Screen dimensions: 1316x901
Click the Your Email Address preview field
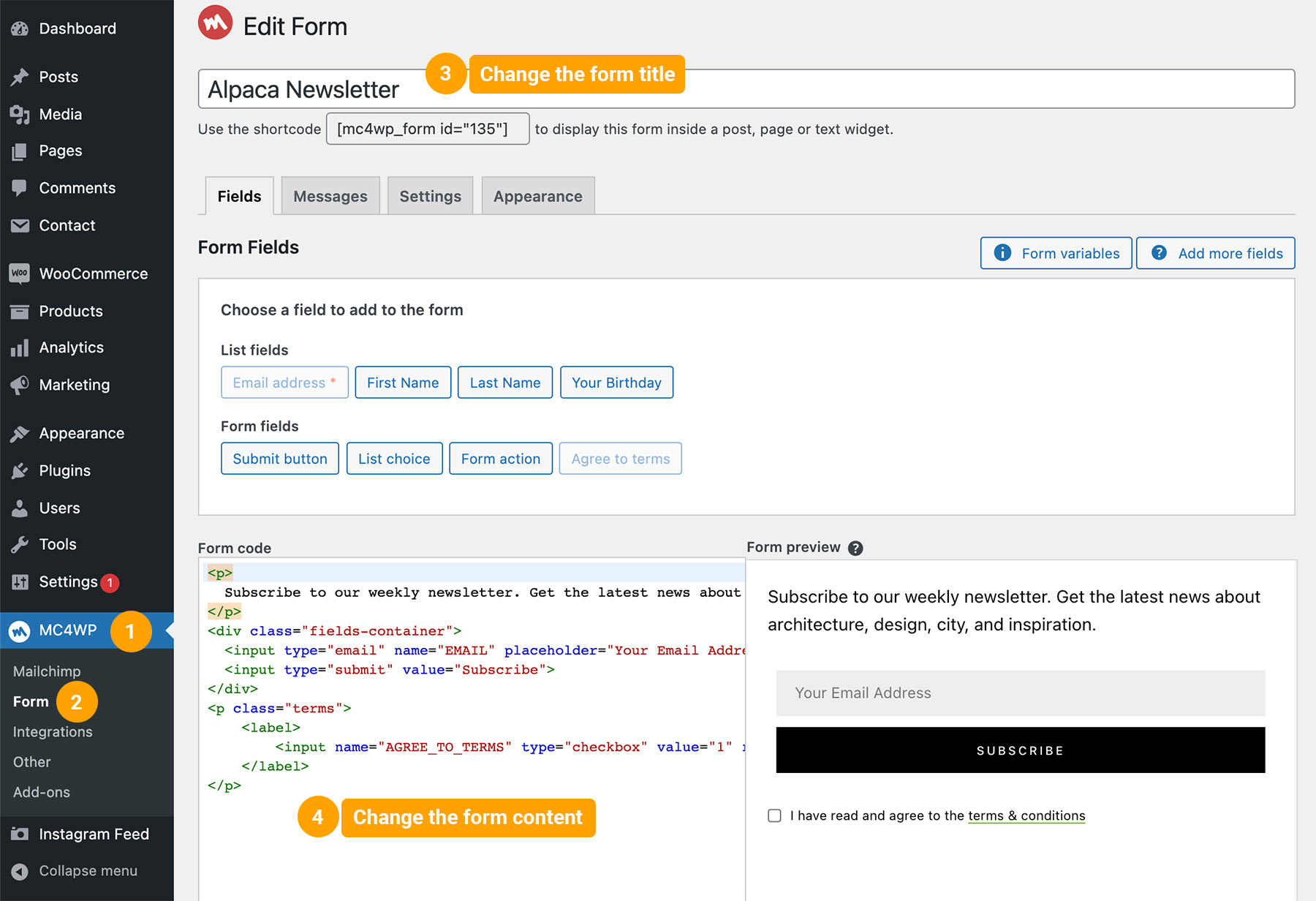[x=1020, y=693]
